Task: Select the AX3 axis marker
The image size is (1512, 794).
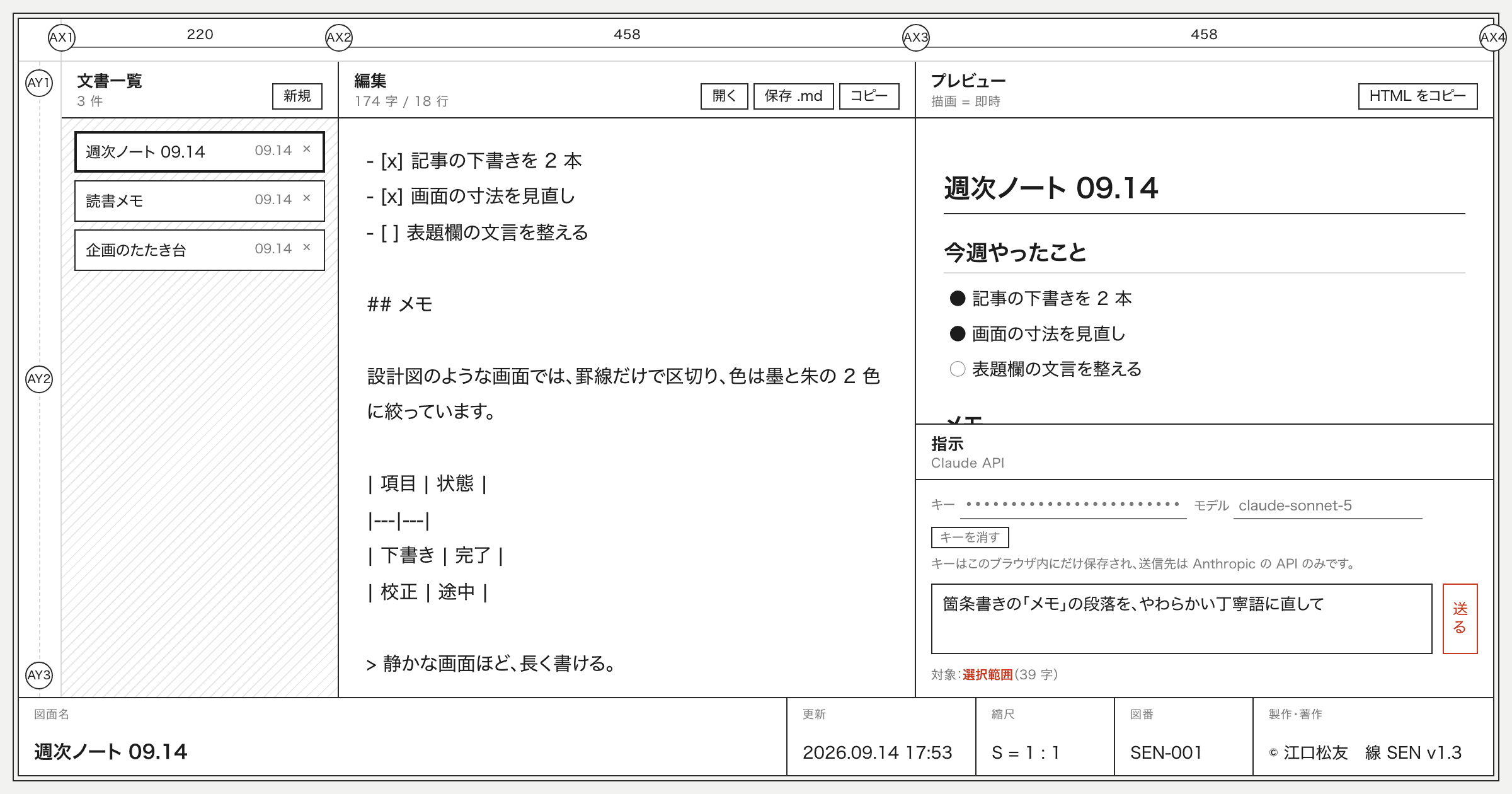Action: [915, 37]
